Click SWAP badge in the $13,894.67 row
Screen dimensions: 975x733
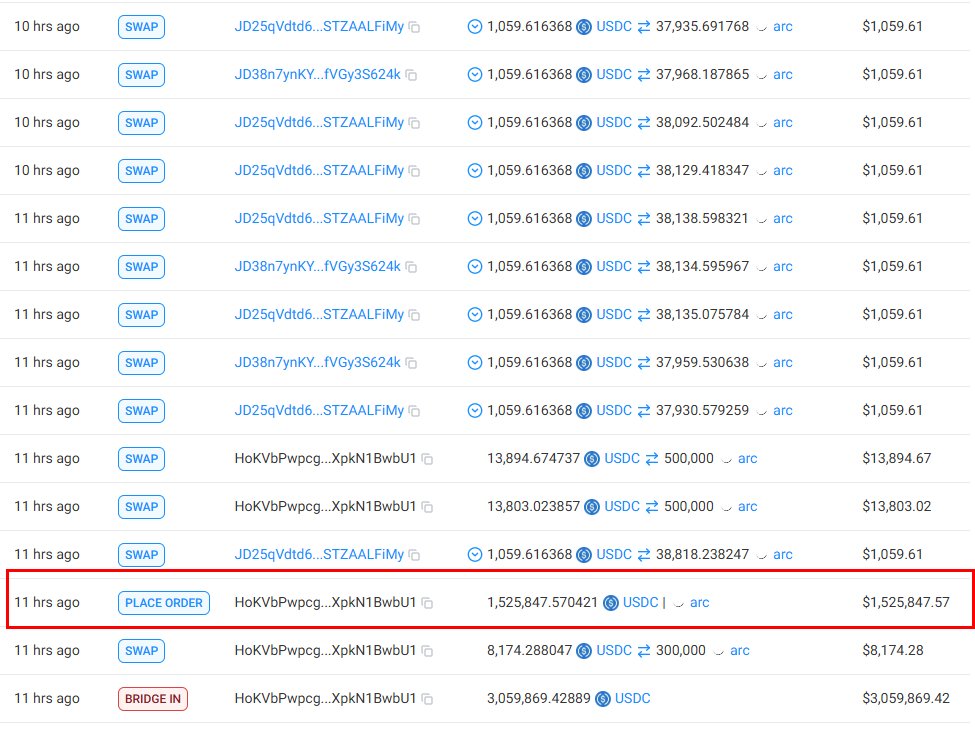click(141, 459)
